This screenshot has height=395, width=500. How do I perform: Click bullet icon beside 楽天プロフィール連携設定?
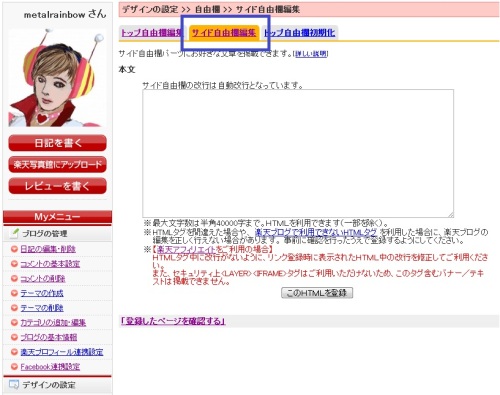coord(14,352)
